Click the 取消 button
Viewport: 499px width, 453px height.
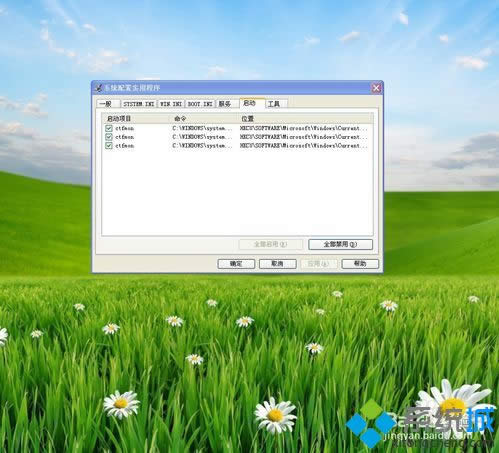[x=278, y=264]
